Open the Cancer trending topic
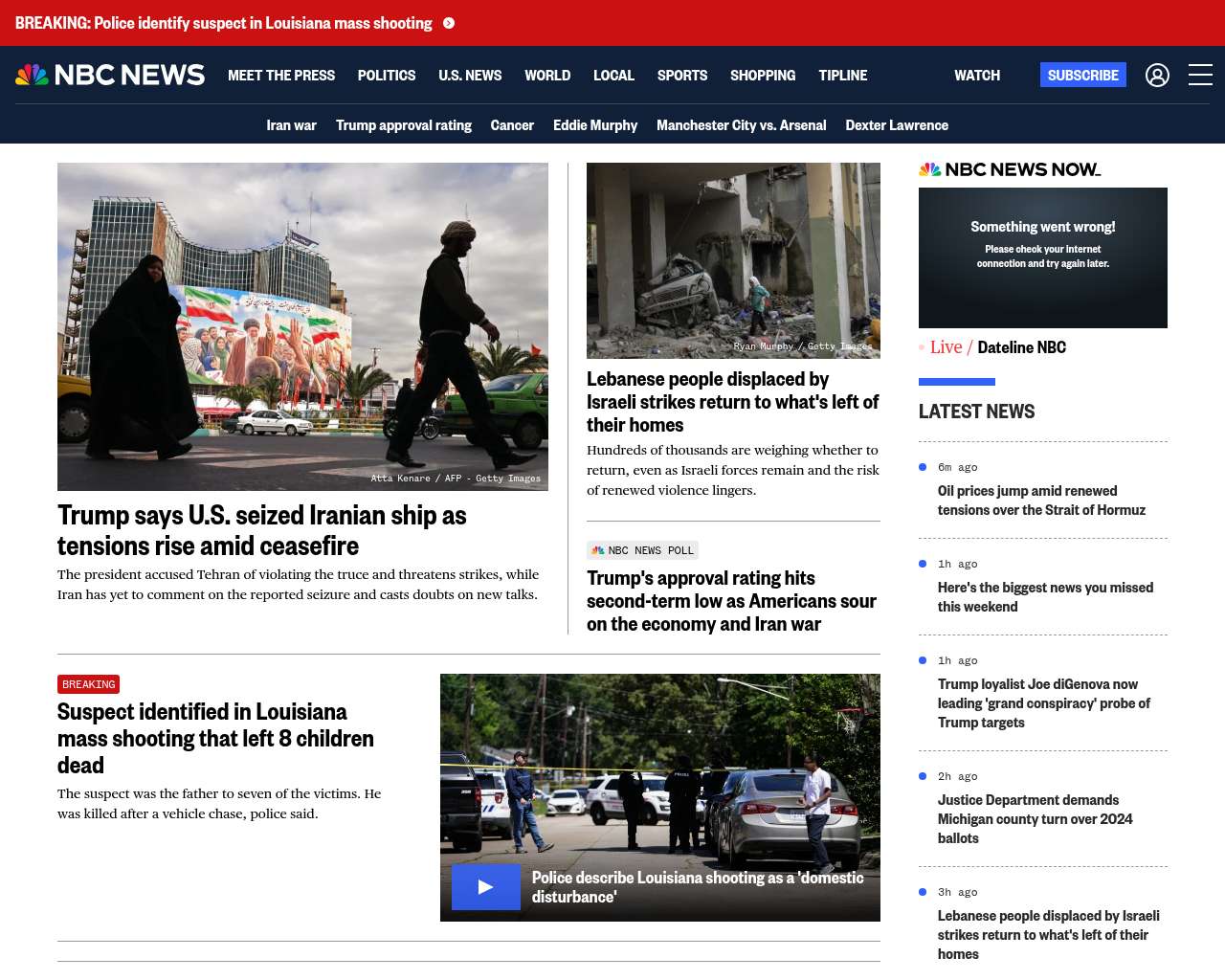The image size is (1225, 980). 512,125
